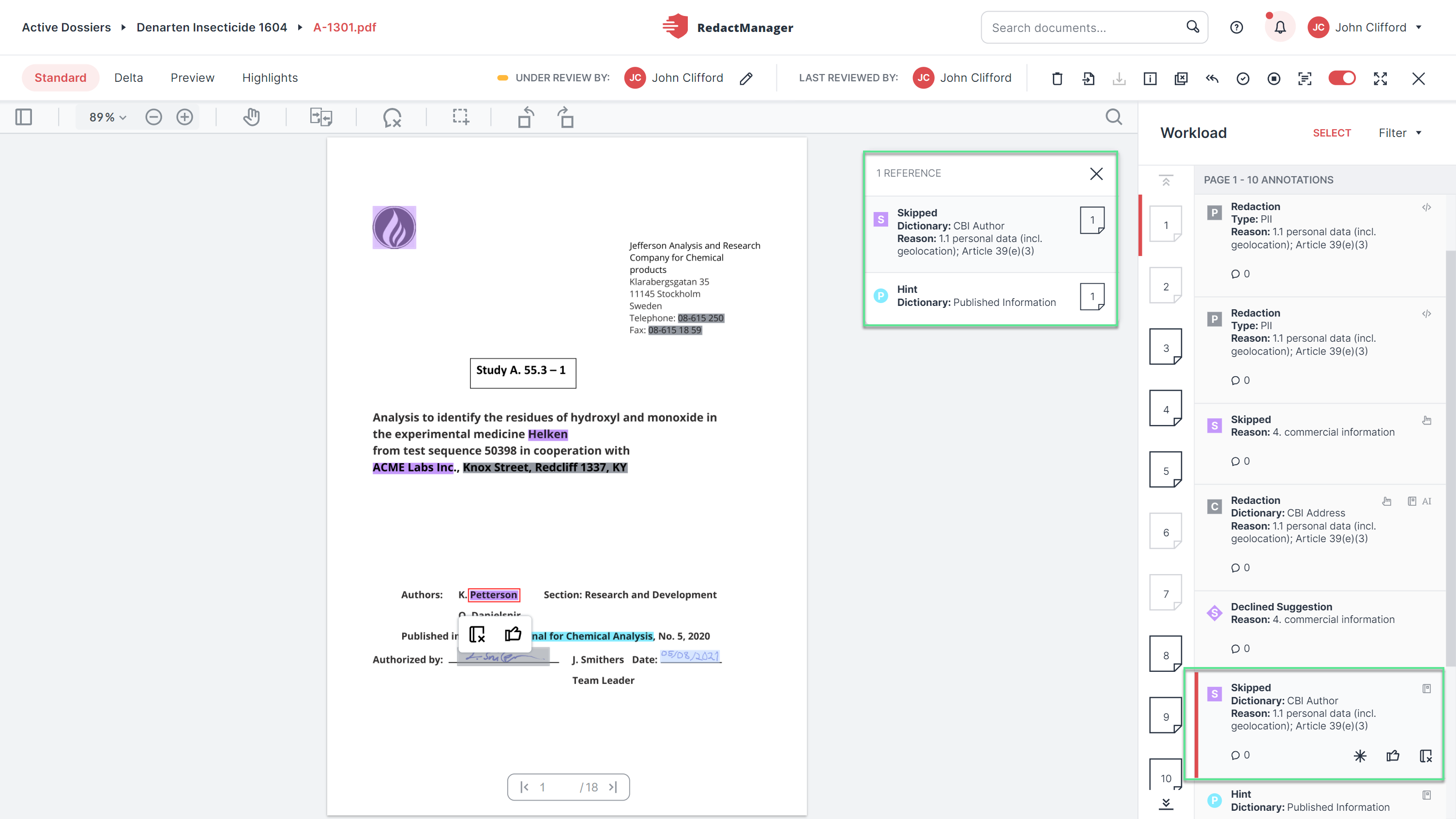Click thumbs-up icon in the Skipped annotation card

tap(1393, 756)
